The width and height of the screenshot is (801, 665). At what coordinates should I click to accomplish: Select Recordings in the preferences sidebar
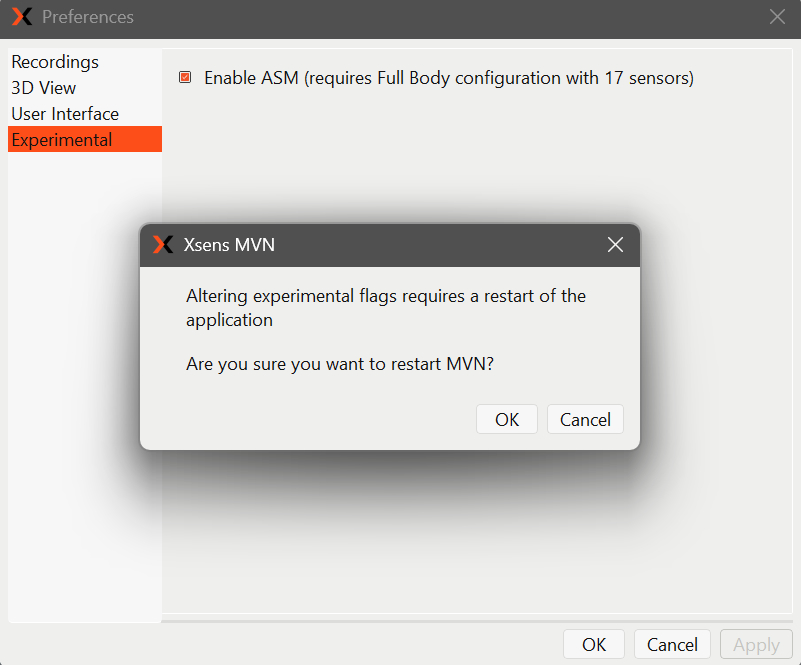click(55, 62)
